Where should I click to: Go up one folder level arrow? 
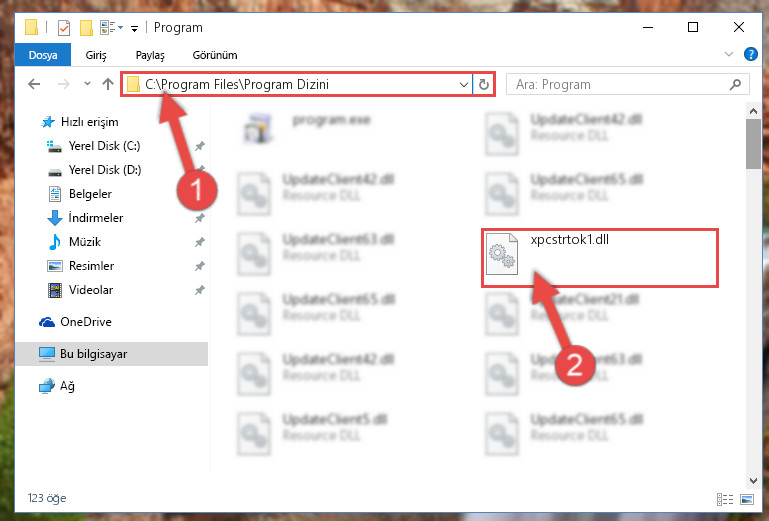click(108, 84)
